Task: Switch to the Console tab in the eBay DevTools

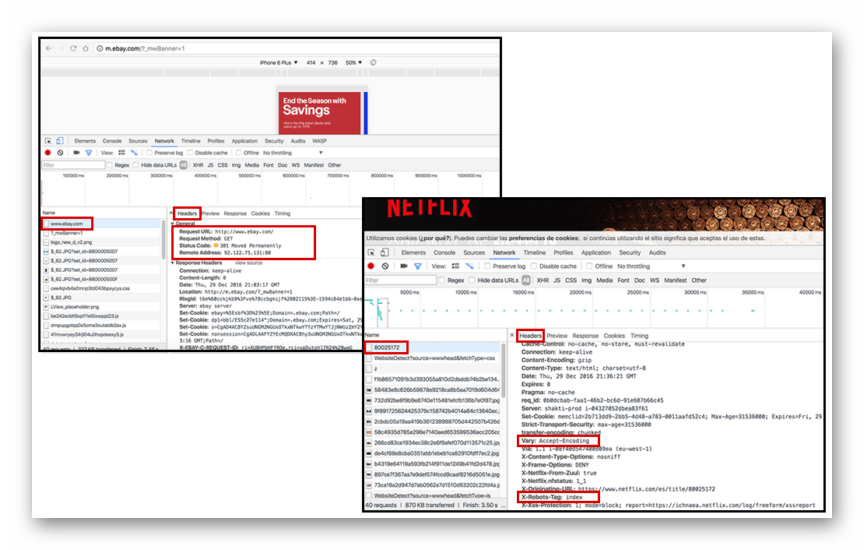Action: click(112, 141)
